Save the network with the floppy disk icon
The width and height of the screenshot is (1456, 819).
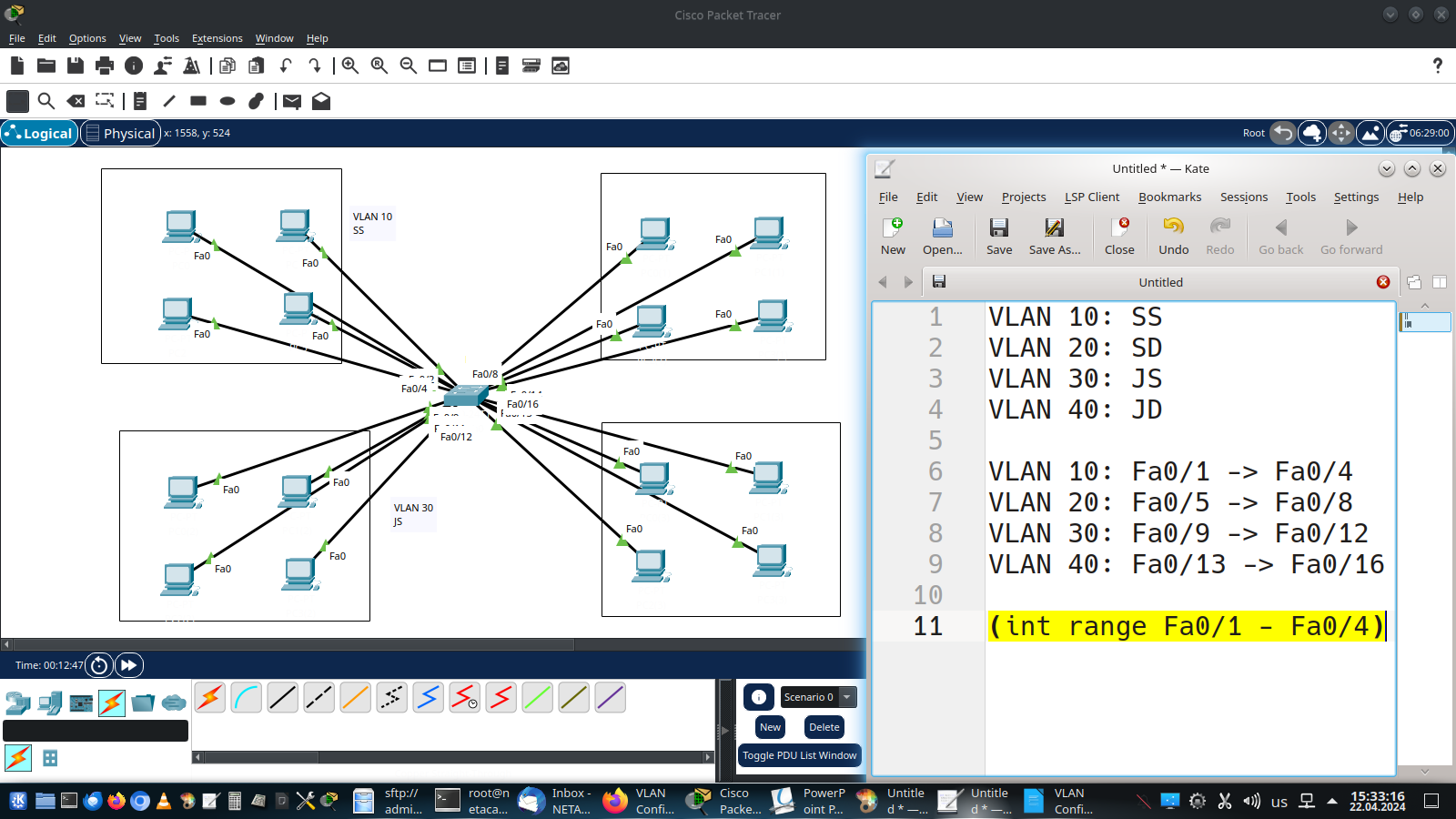point(76,66)
